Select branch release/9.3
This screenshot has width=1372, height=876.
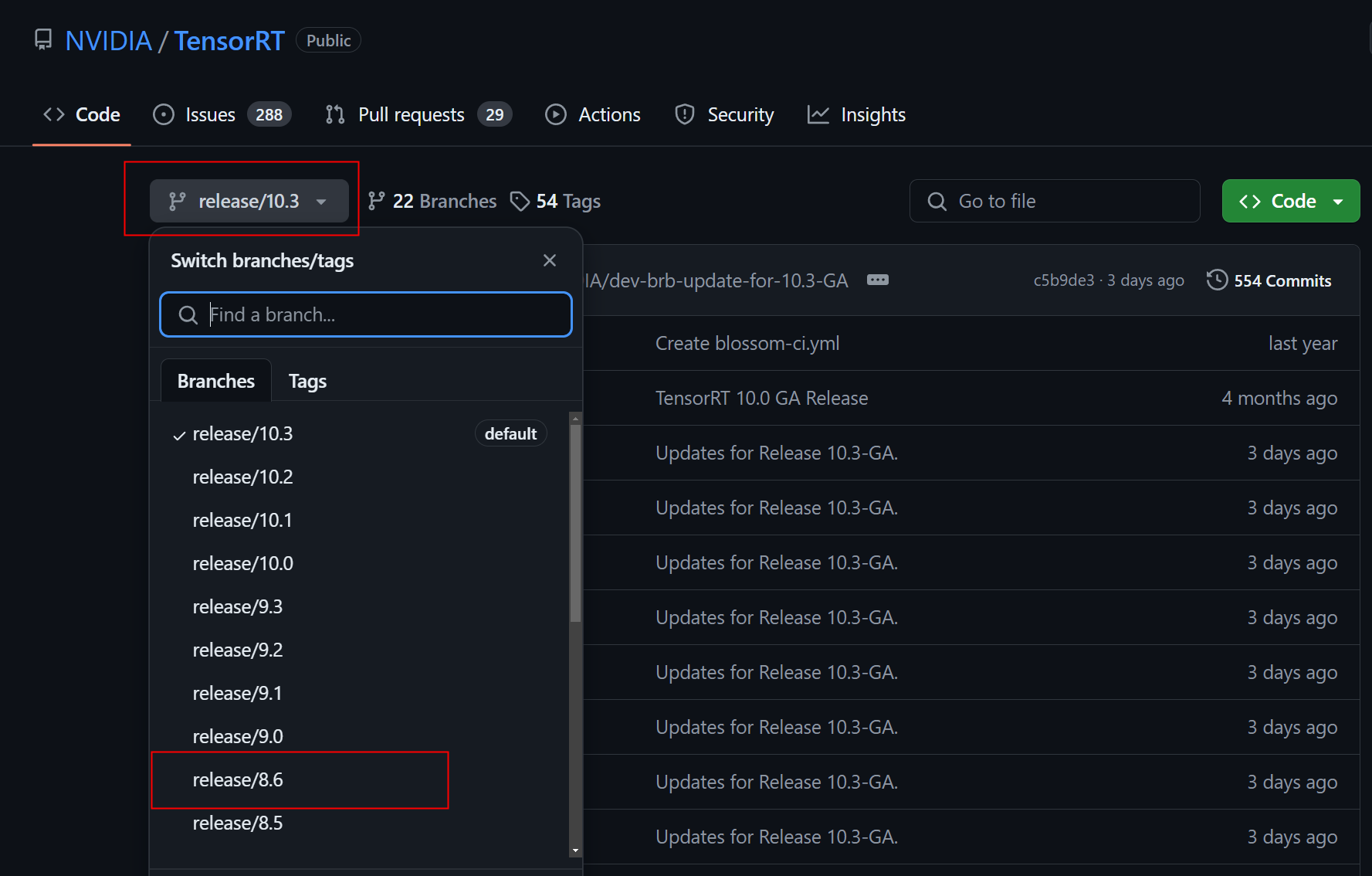(360, 606)
